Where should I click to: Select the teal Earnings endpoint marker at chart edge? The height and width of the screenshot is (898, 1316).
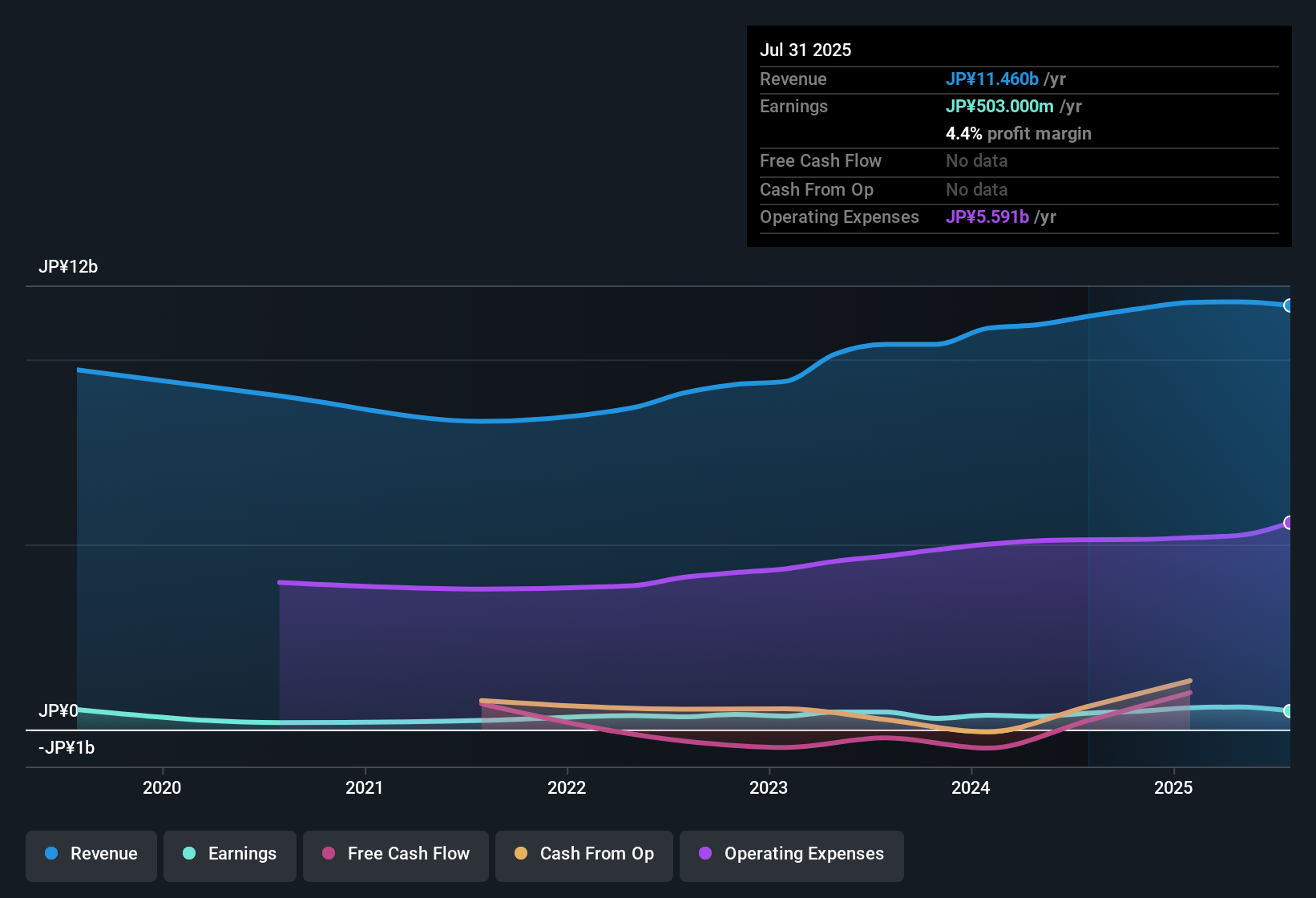(1289, 711)
